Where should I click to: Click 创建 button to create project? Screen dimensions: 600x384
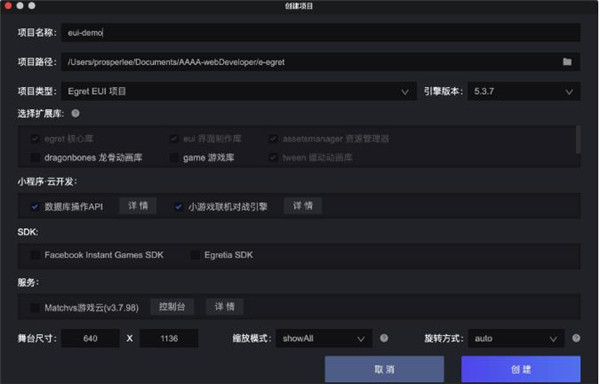521,369
